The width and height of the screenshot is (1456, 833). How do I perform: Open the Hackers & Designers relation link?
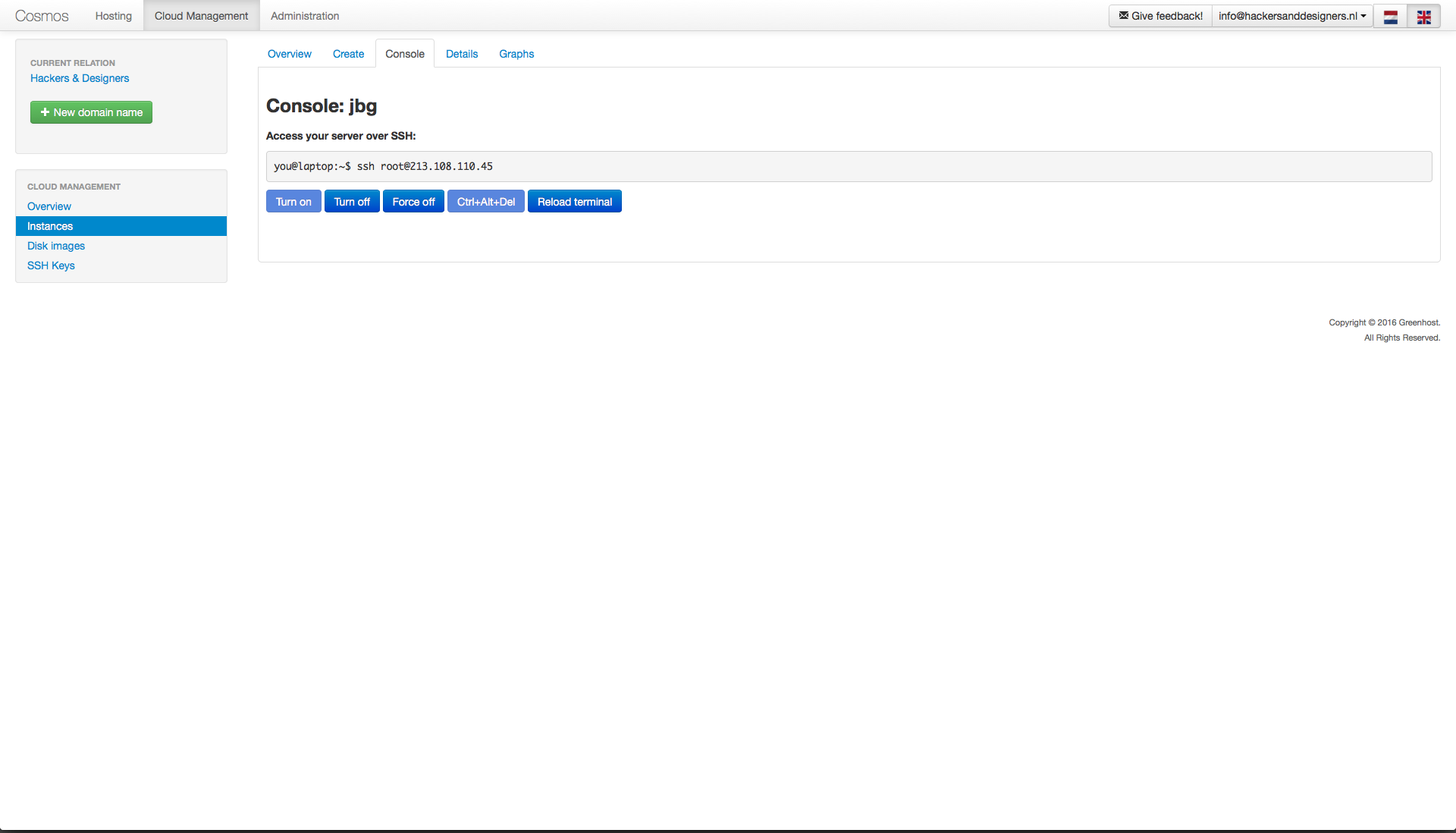80,78
